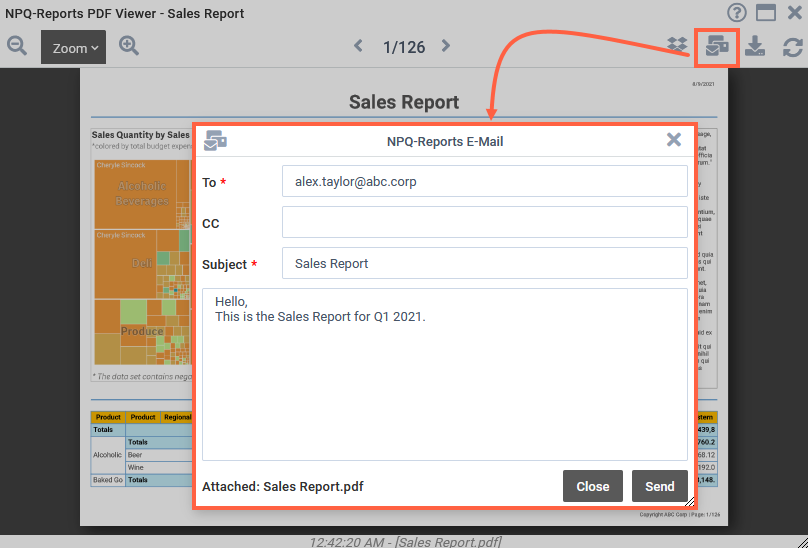Send the e-mail

[x=660, y=486]
